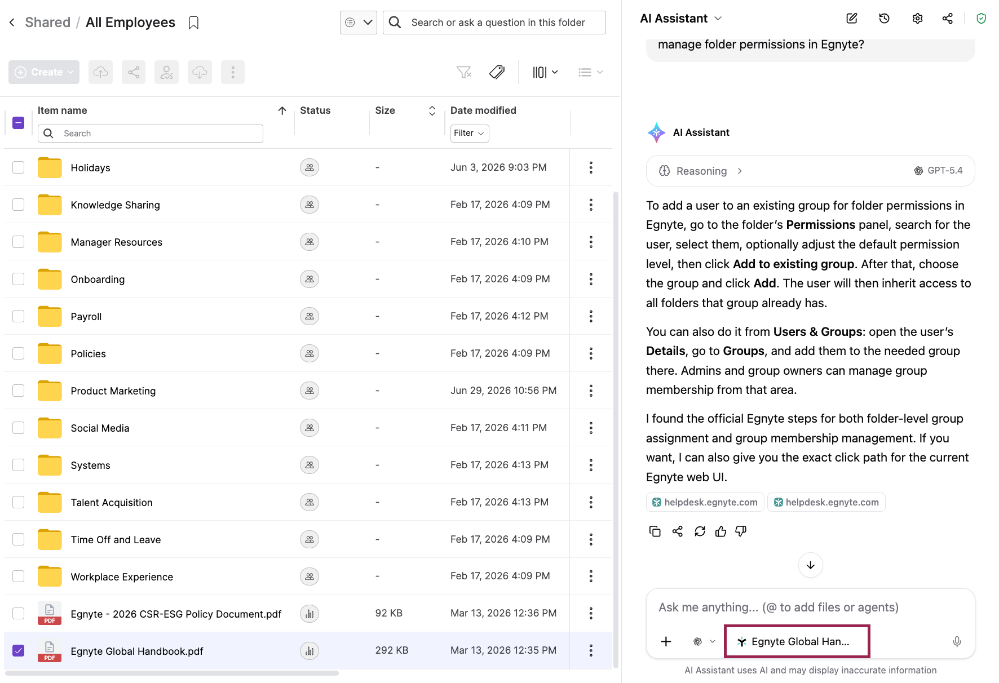This screenshot has width=999, height=683.
Task: Open the Create dropdown button
Action: click(44, 72)
